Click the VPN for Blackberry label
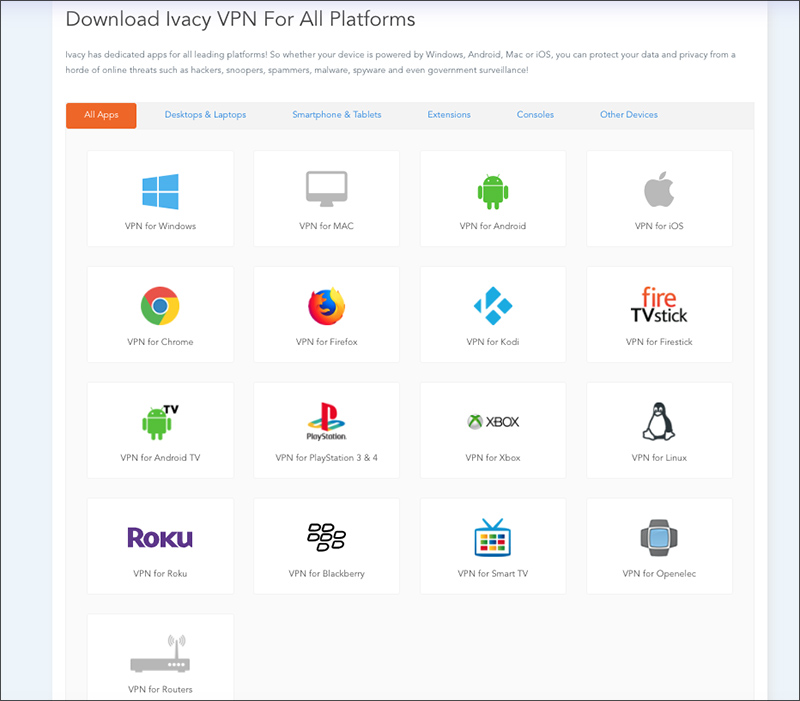Screen dimensions: 800x701 point(327,573)
